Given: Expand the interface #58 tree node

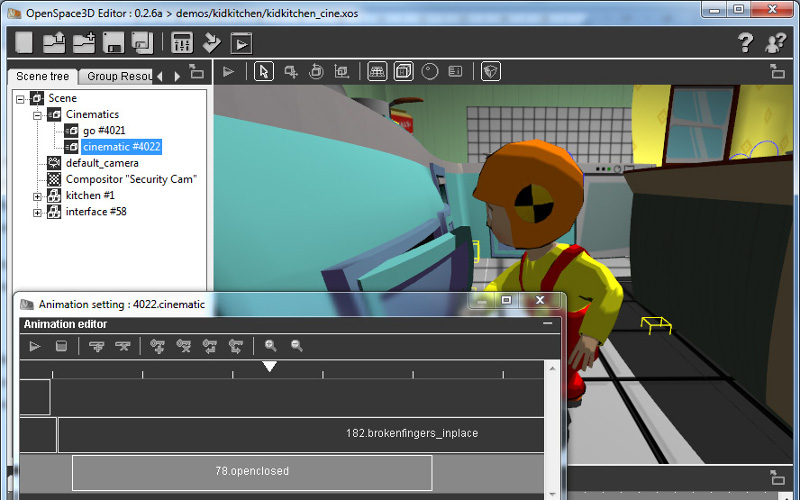Looking at the screenshot, I should [38, 212].
